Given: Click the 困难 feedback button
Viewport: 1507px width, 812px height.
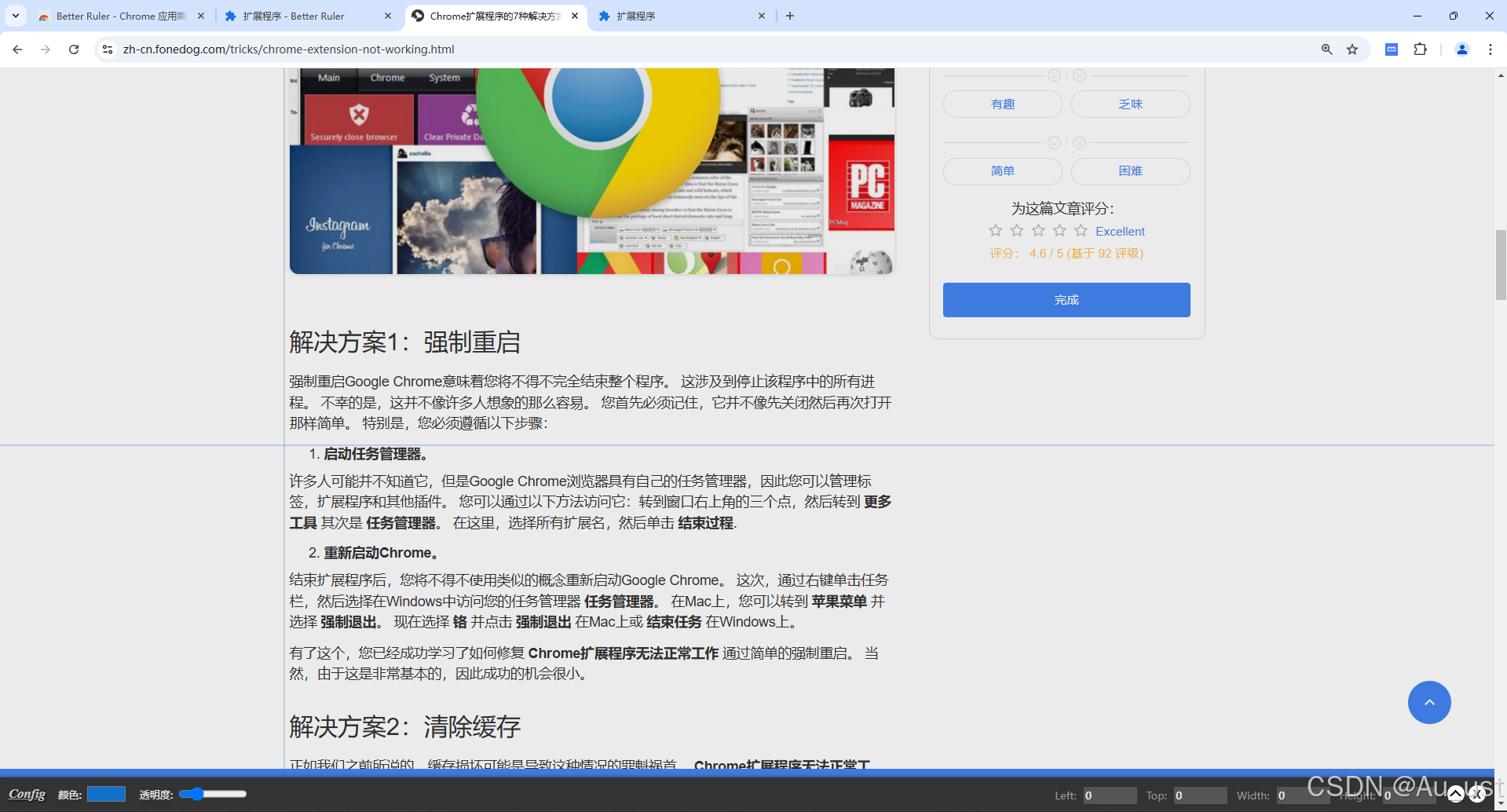Looking at the screenshot, I should [x=1131, y=171].
